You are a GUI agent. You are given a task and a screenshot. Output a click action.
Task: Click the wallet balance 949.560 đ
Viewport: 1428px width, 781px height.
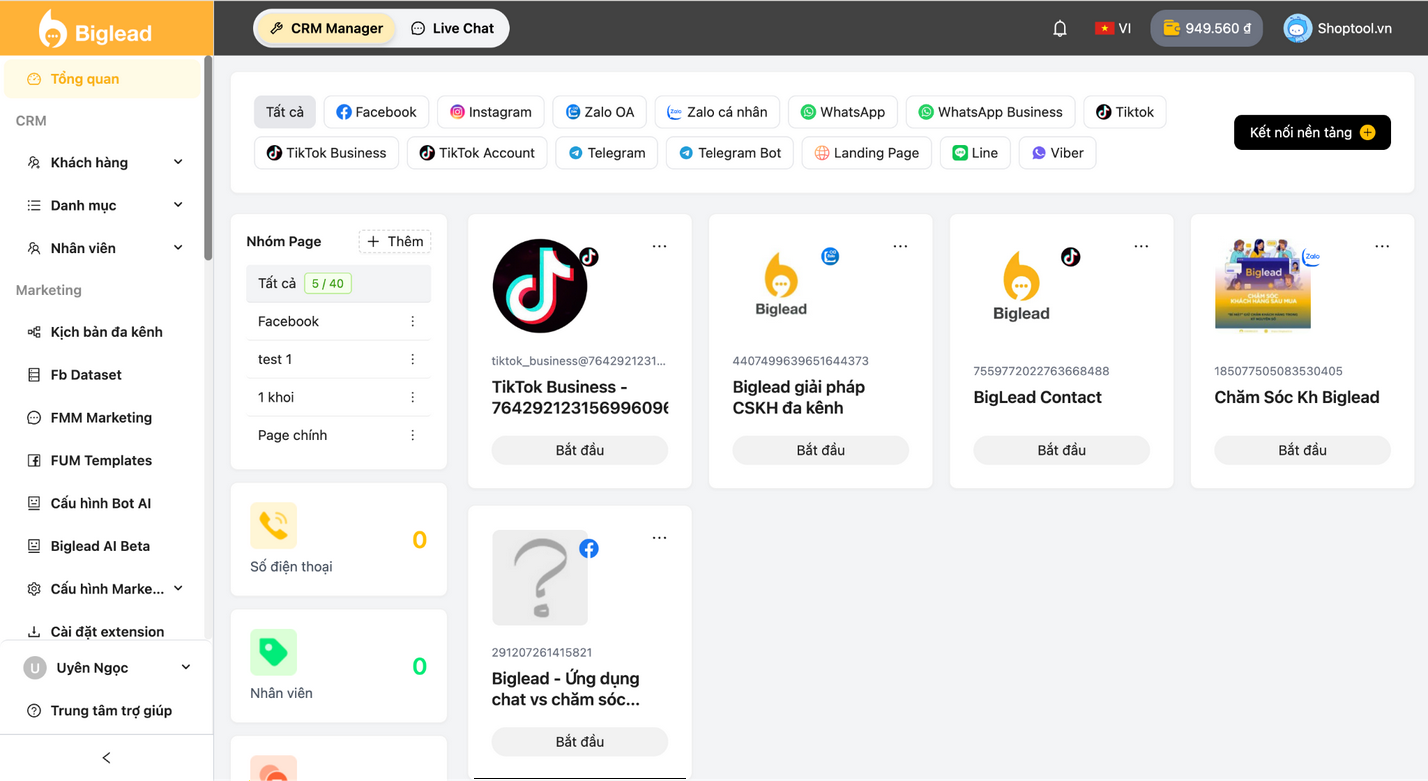[1206, 28]
